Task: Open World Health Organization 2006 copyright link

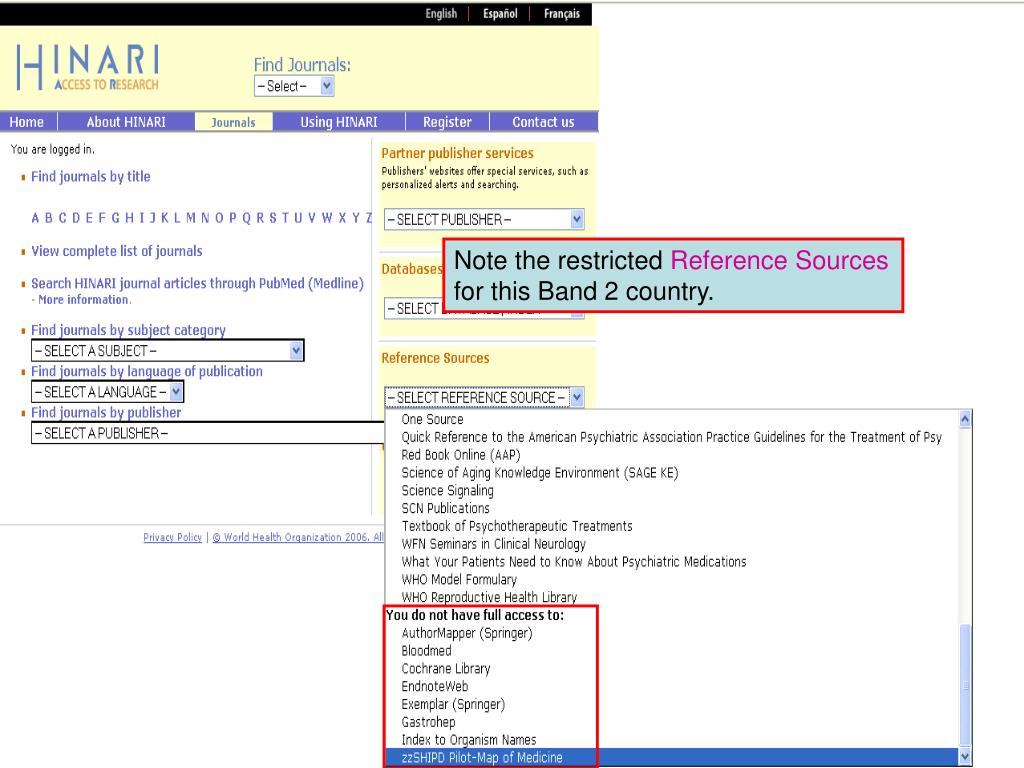Action: [x=297, y=537]
